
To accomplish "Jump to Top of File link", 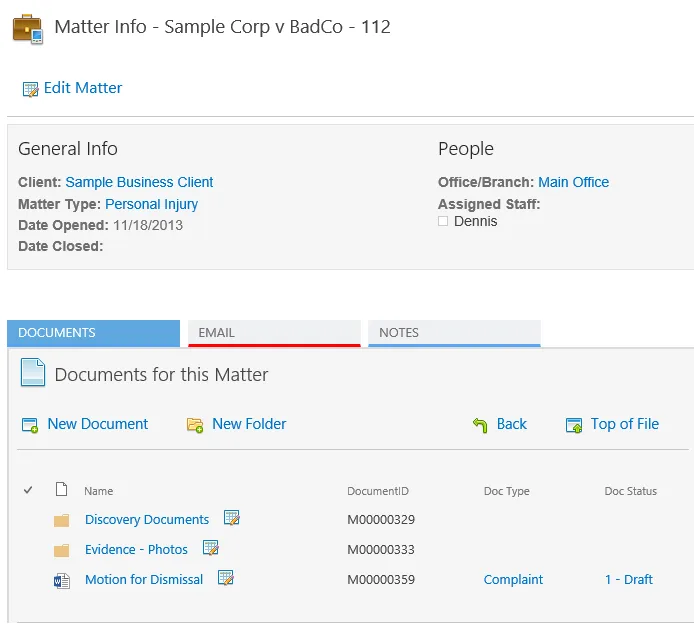I will [625, 424].
